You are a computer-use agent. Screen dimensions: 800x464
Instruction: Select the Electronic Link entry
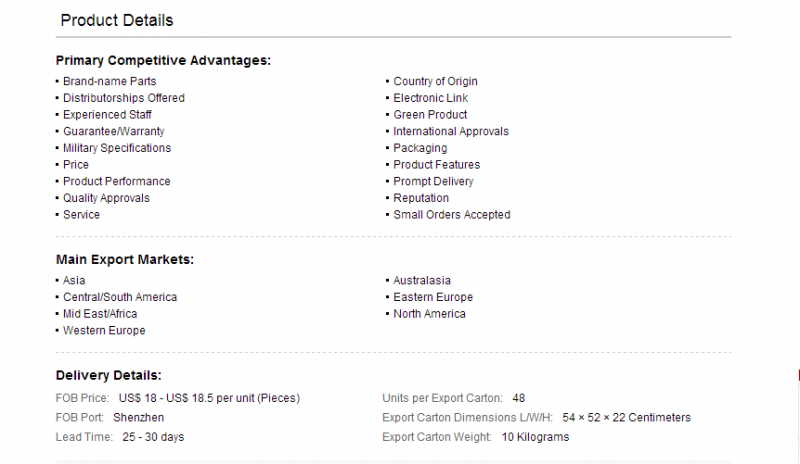431,98
